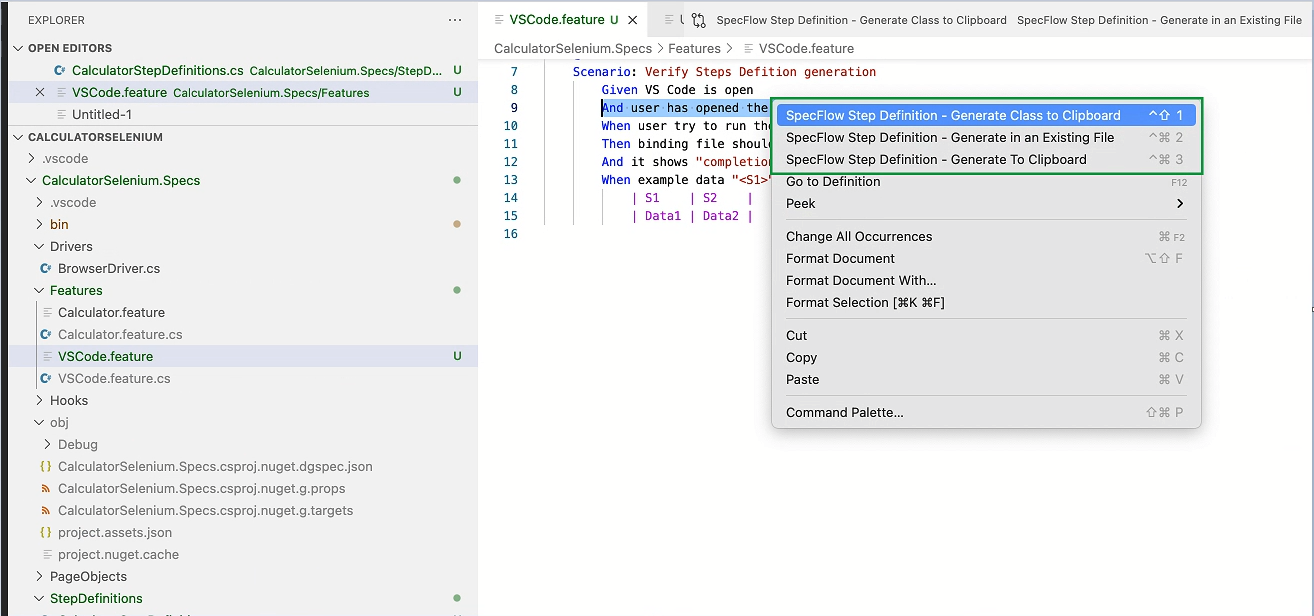Click the EXPLORER panel title

tap(56, 20)
